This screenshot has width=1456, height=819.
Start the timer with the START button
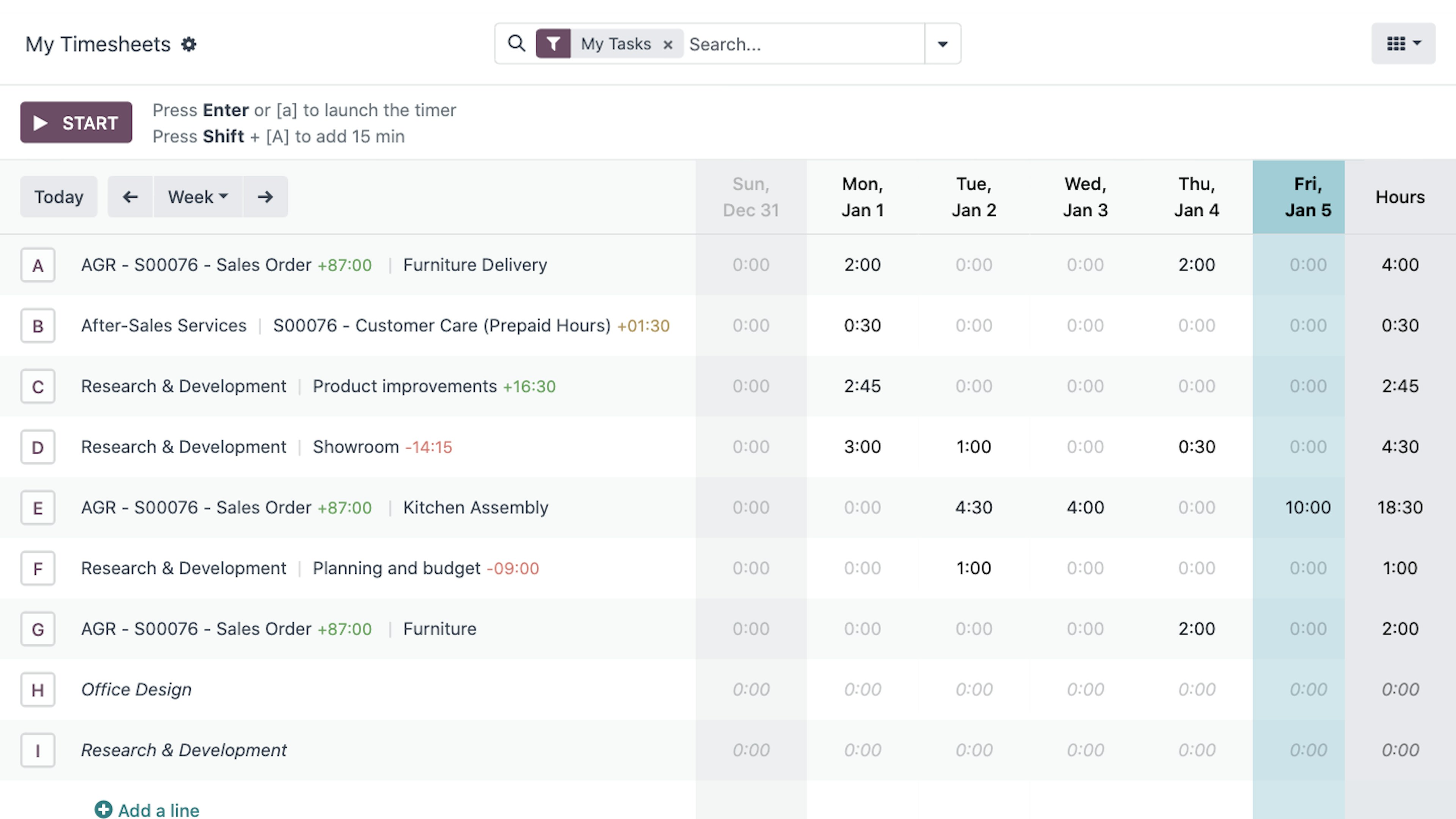tap(76, 122)
